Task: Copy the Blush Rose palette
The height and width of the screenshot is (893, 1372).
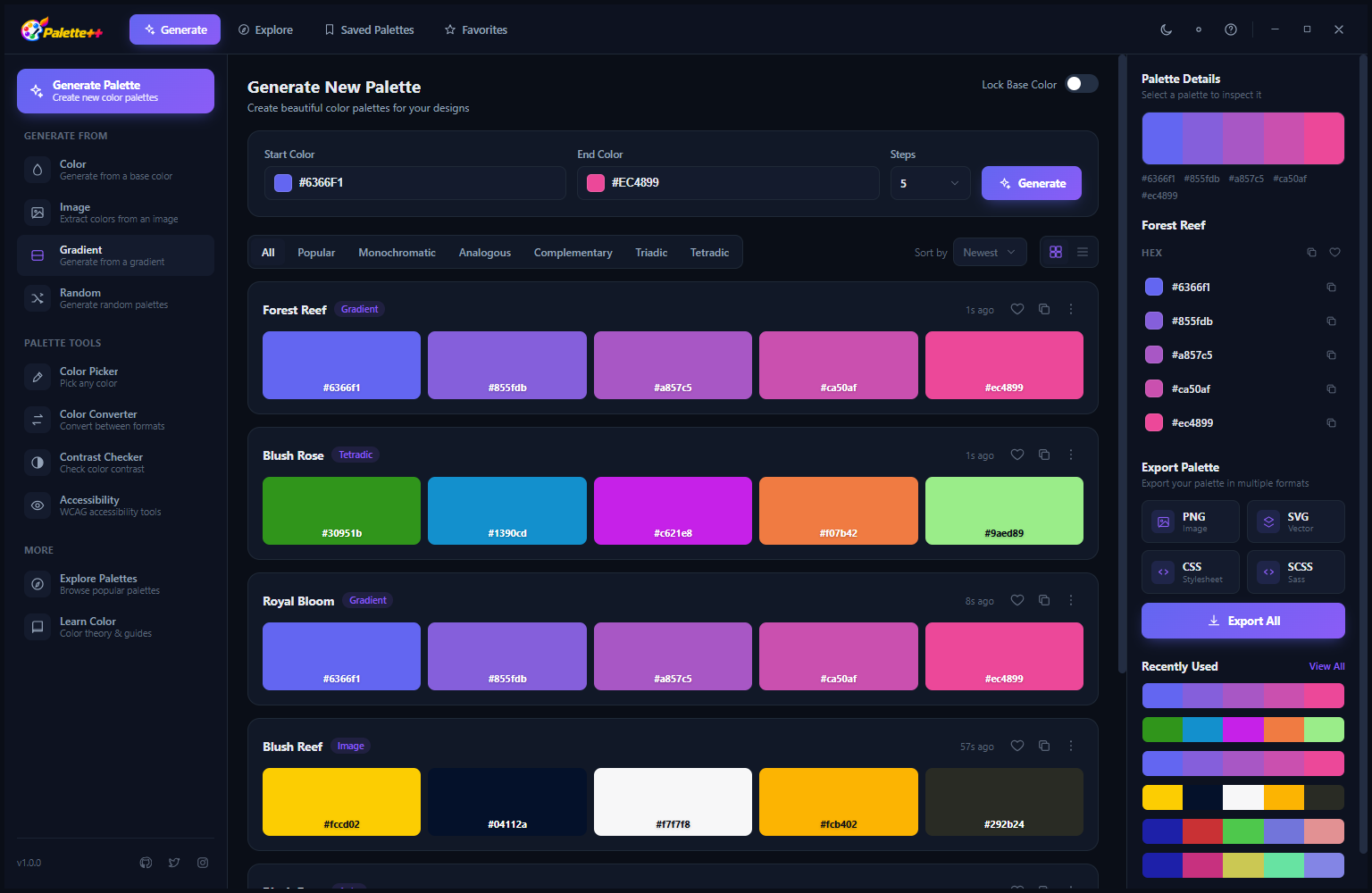Action: (1044, 455)
